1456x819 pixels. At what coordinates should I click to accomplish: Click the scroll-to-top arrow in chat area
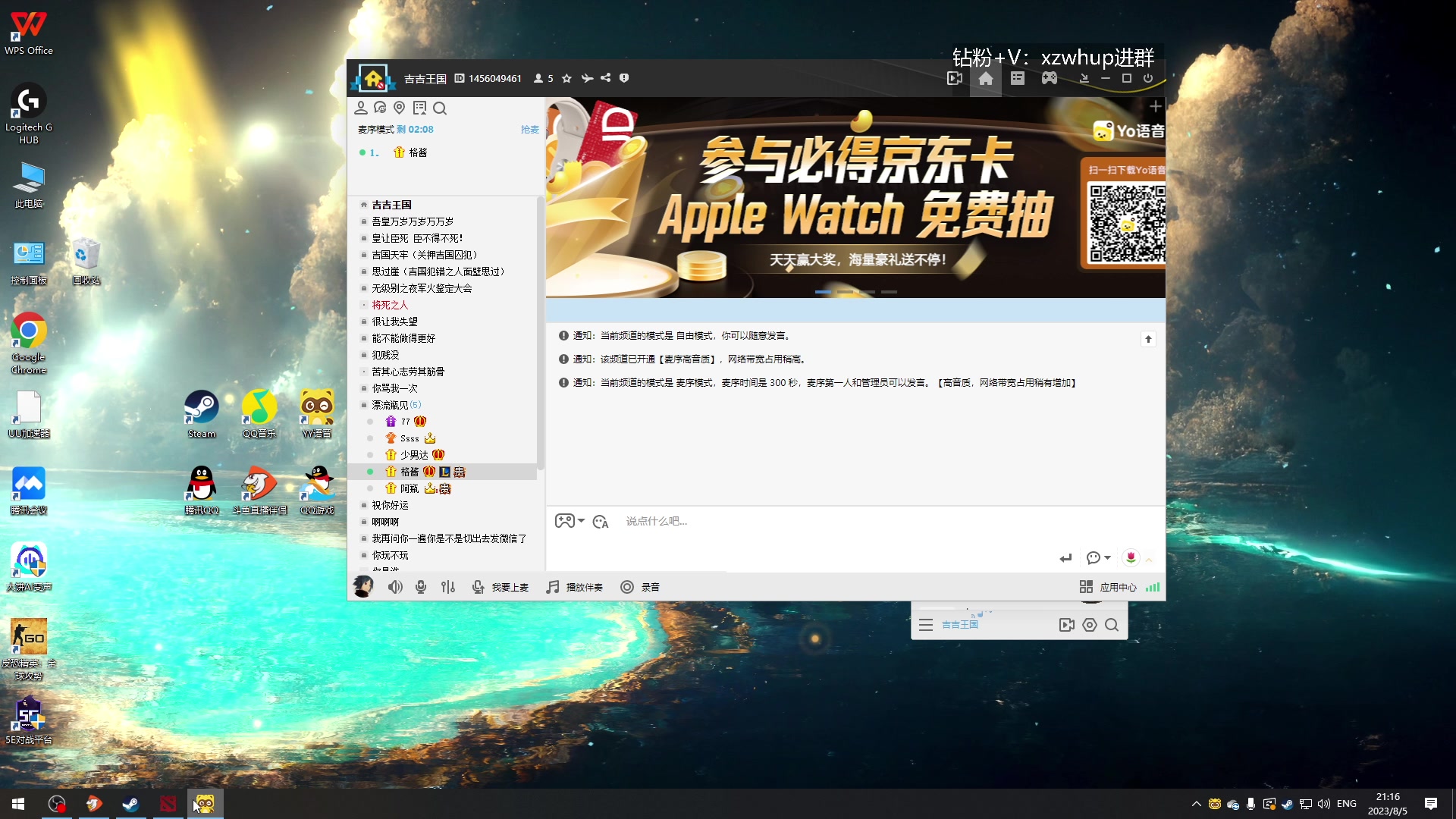click(x=1148, y=339)
